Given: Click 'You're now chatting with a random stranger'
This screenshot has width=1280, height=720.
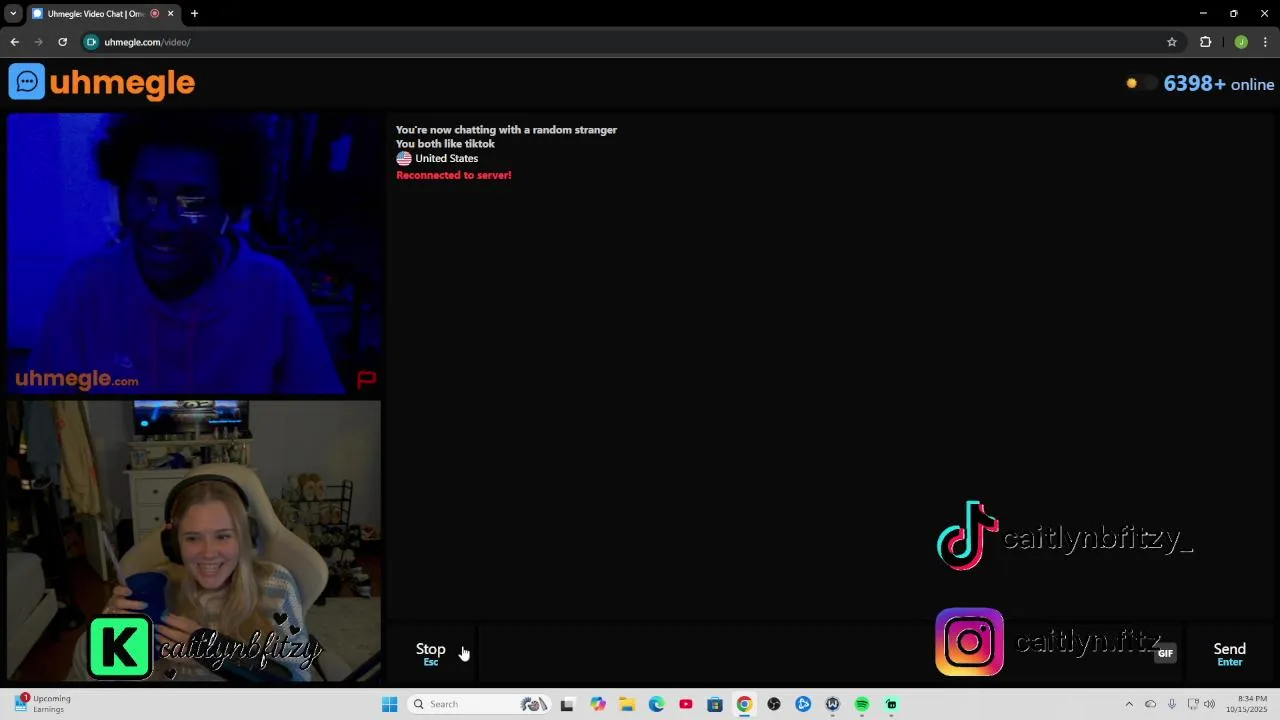Looking at the screenshot, I should [x=506, y=130].
